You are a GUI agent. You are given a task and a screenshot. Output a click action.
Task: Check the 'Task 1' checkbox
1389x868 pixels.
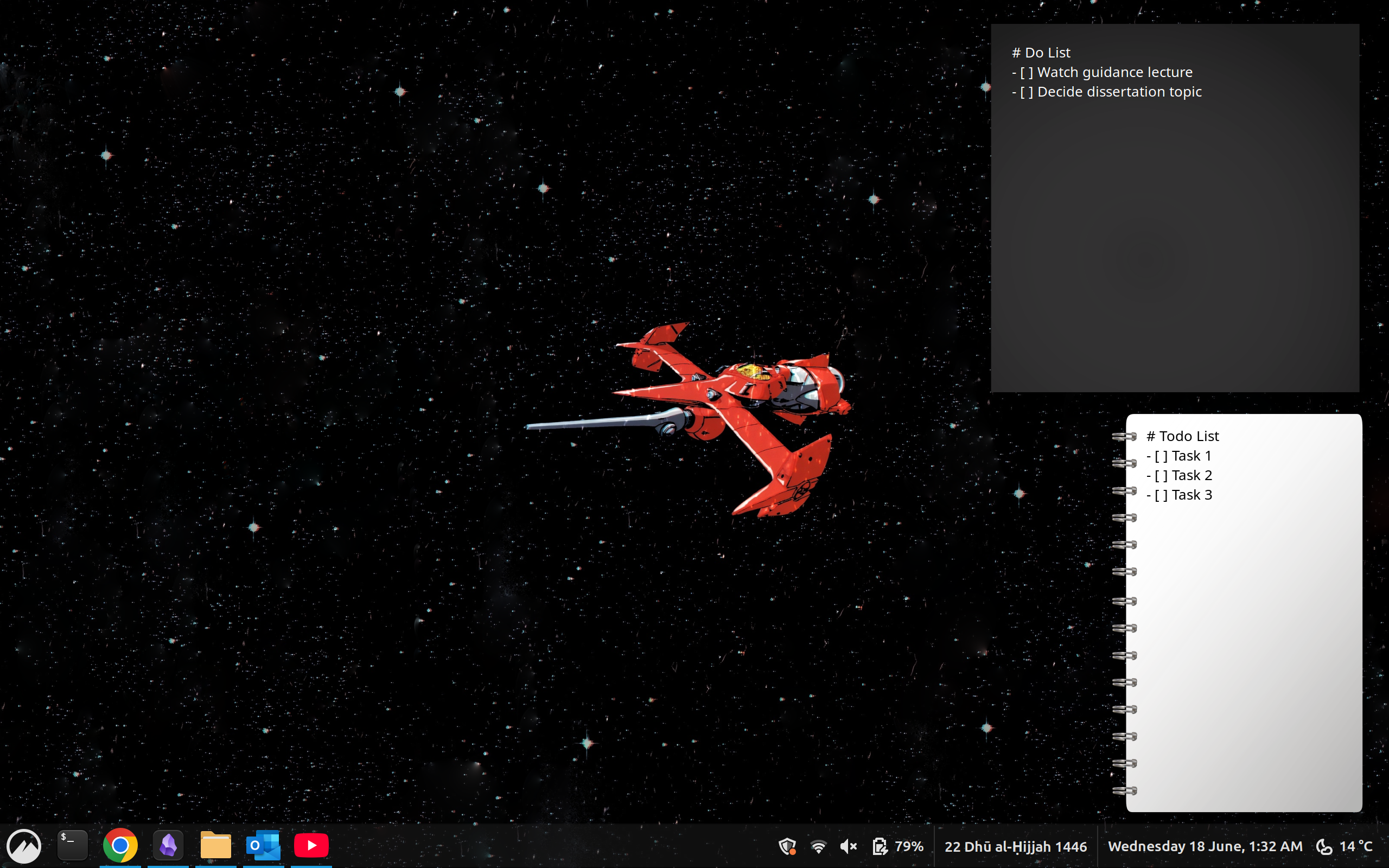click(1161, 456)
